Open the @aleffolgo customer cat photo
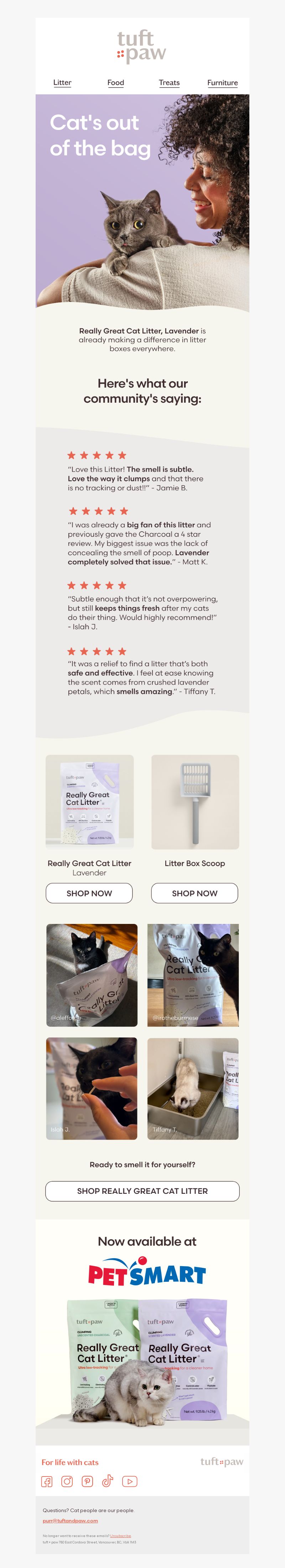The height and width of the screenshot is (1568, 285). tap(92, 975)
